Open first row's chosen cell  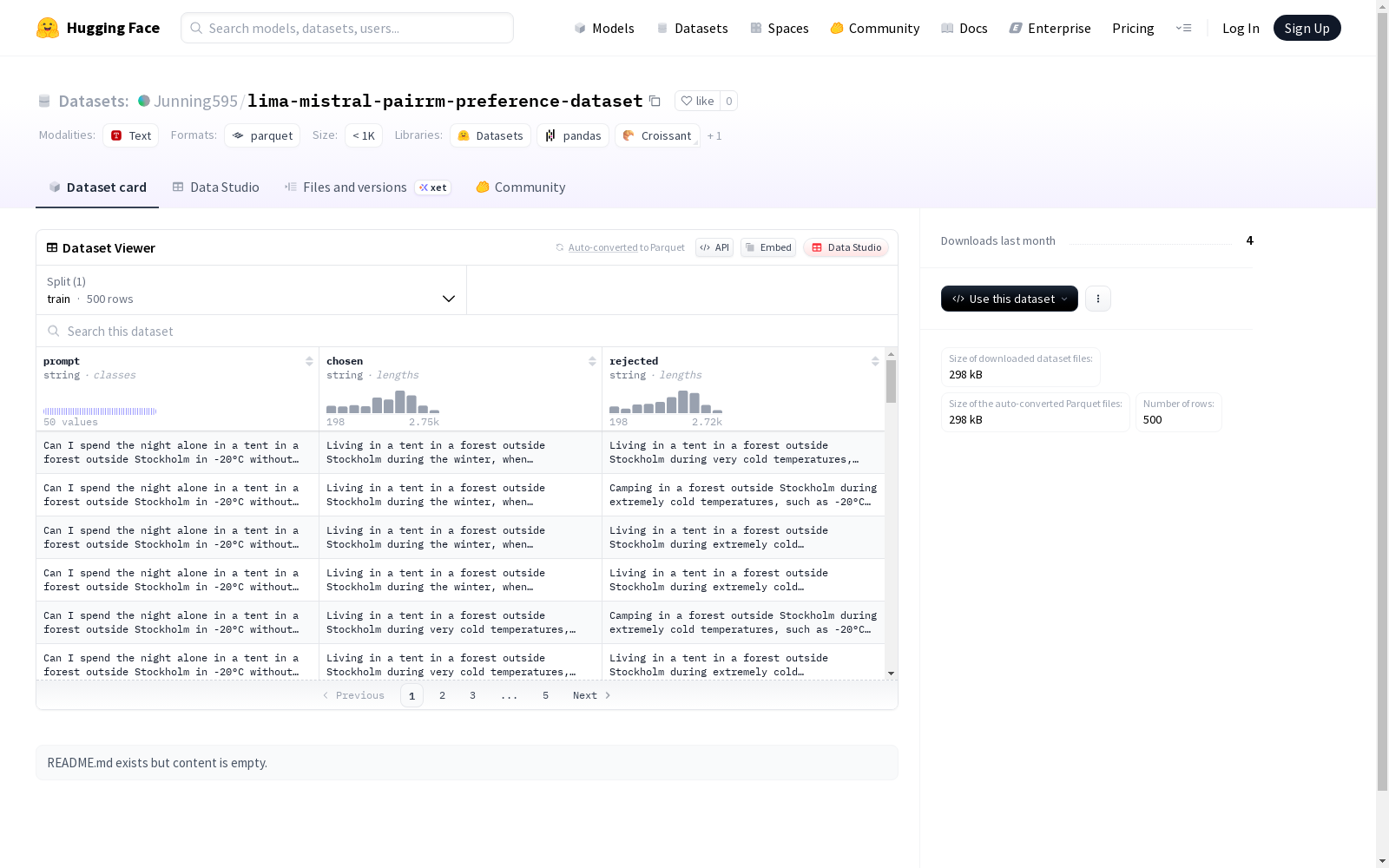460,452
